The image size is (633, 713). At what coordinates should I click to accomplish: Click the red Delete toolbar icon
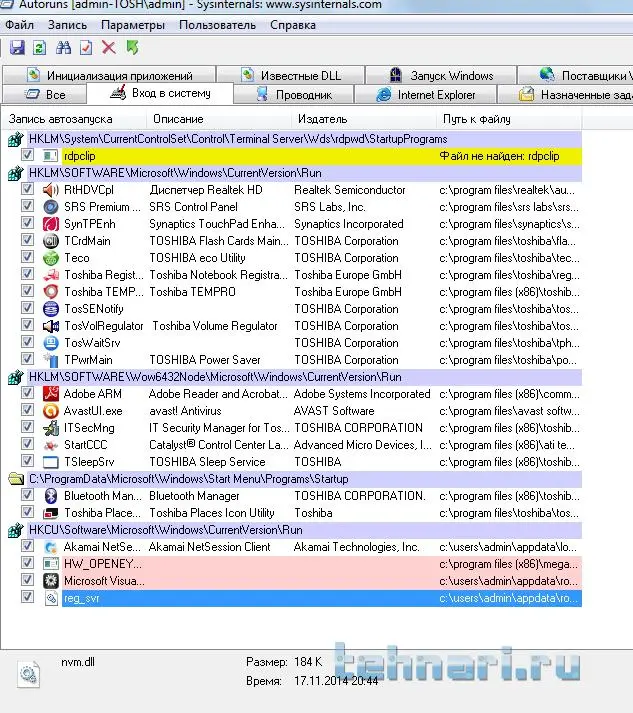[x=109, y=47]
